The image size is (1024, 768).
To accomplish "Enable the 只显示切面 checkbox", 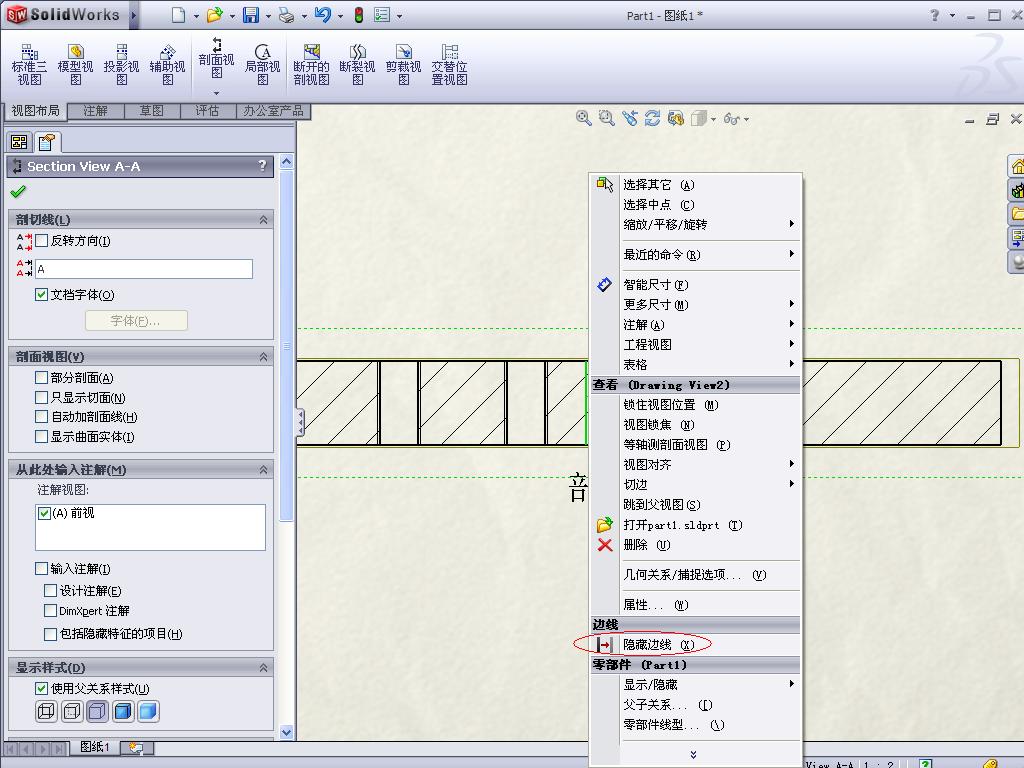I will click(x=41, y=397).
